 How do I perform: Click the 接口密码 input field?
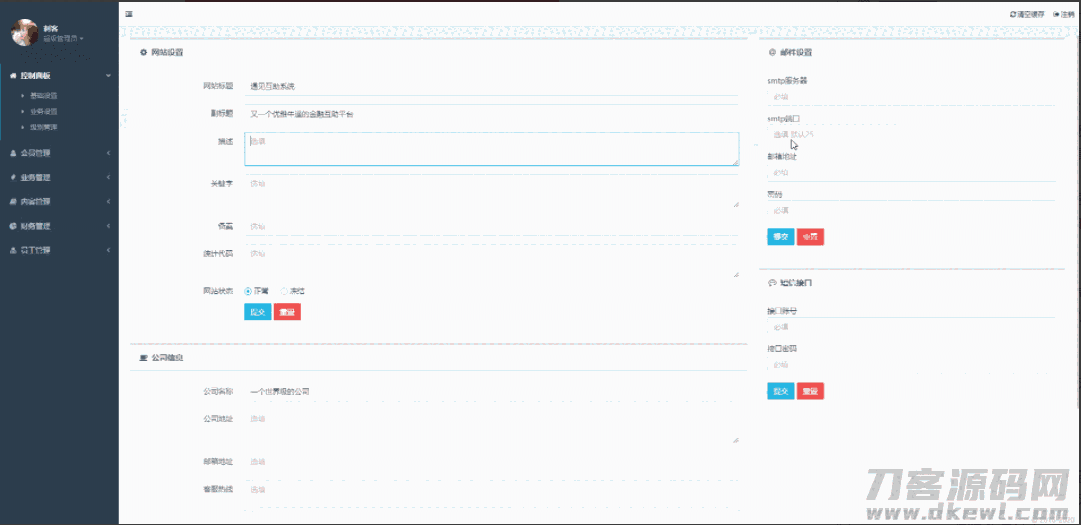pos(911,364)
